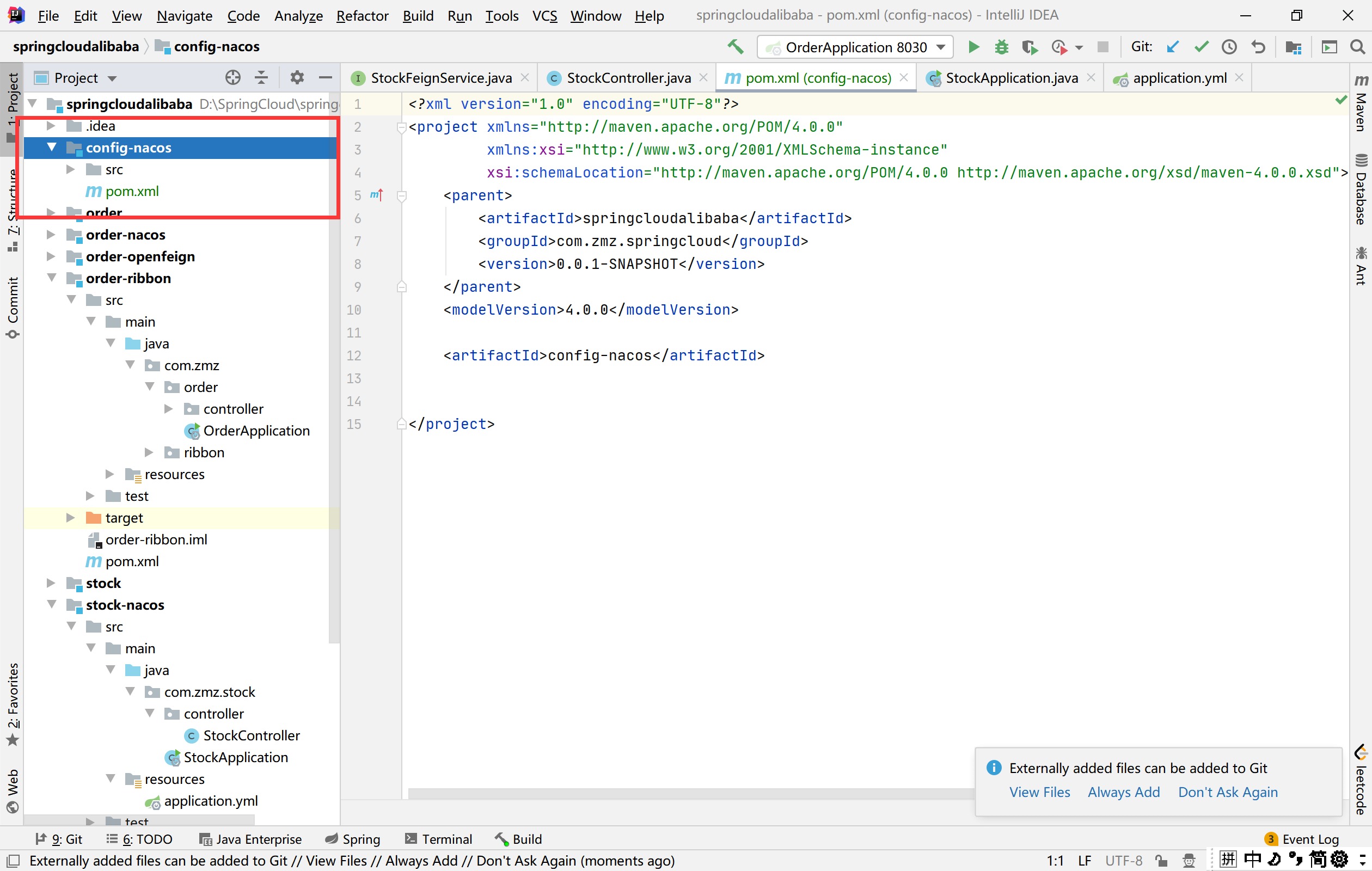The height and width of the screenshot is (871, 1372).
Task: Open the Commit side tab
Action: click(x=13, y=308)
